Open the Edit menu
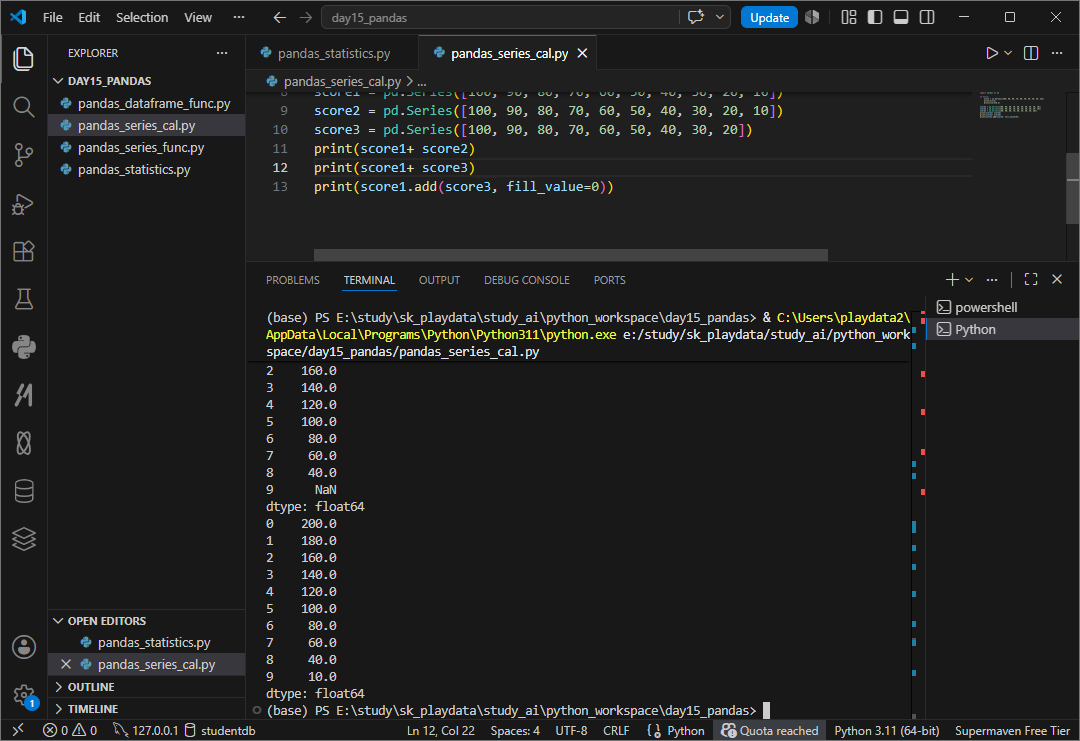The width and height of the screenshot is (1080, 741). pyautogui.click(x=89, y=17)
